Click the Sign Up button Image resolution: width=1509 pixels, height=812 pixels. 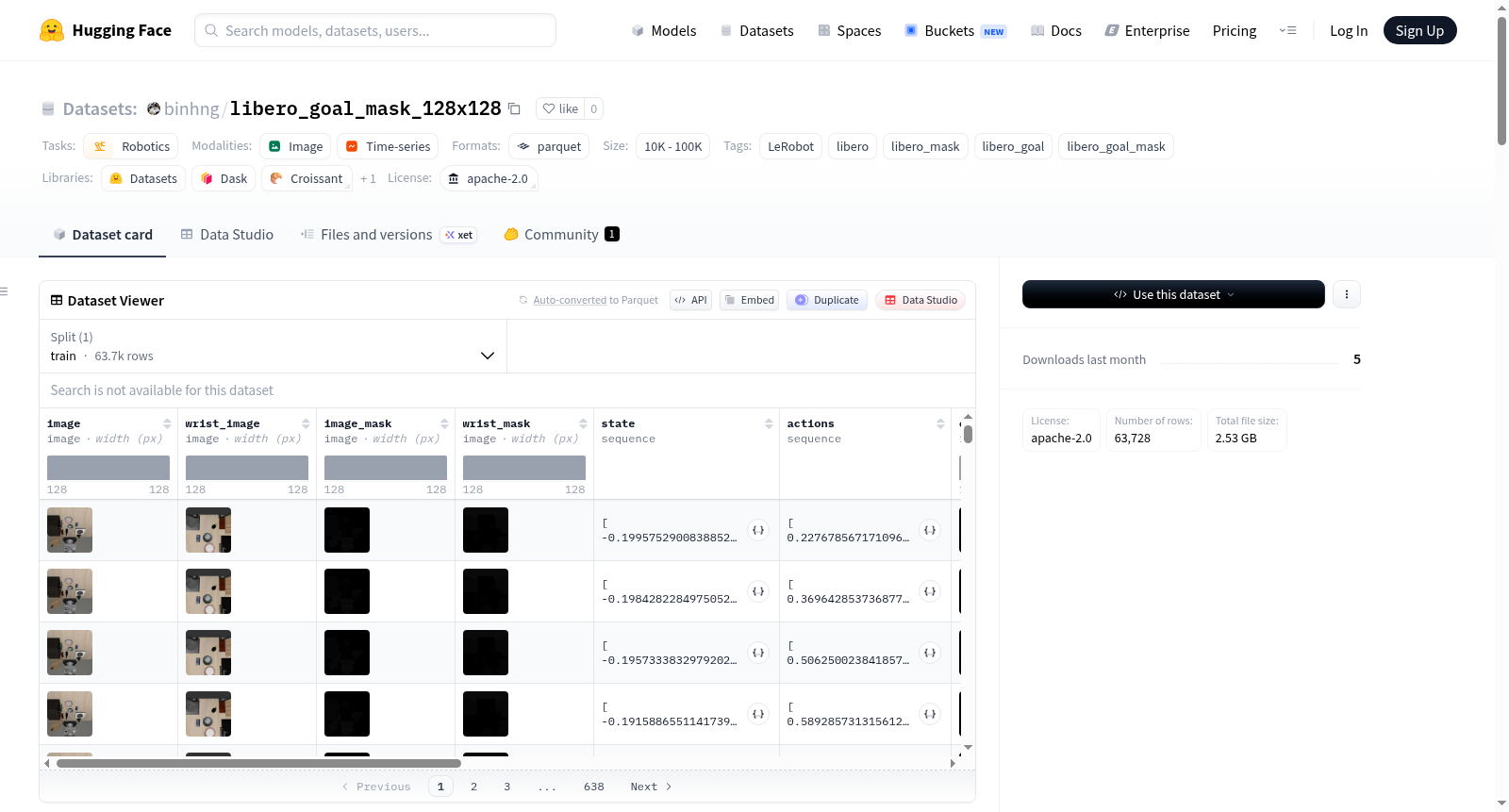[x=1419, y=30]
